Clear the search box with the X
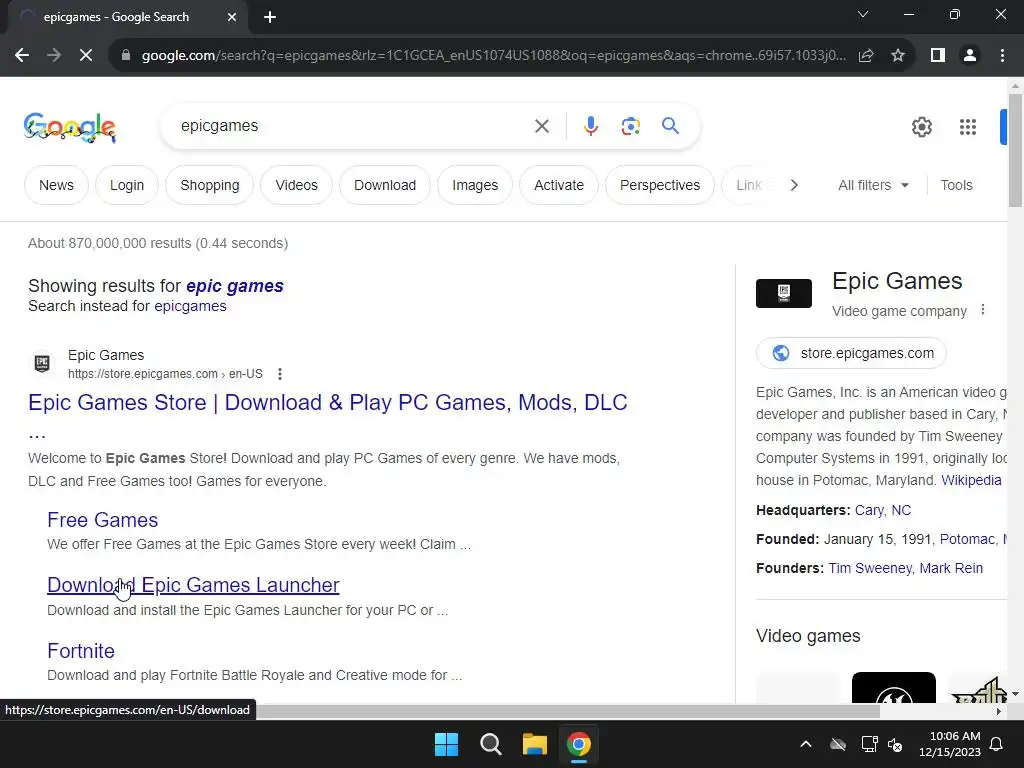Screen dimensions: 1024x768 coord(542,126)
